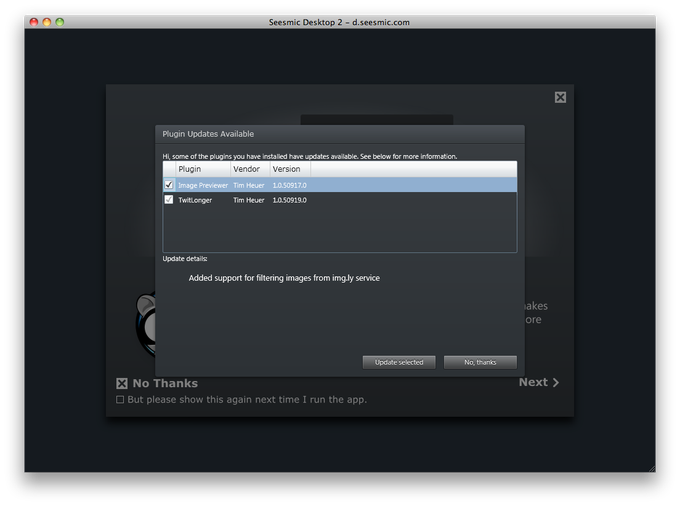Click version '1.0.50917.0' cell
This screenshot has height=506, width=680.
[x=289, y=185]
